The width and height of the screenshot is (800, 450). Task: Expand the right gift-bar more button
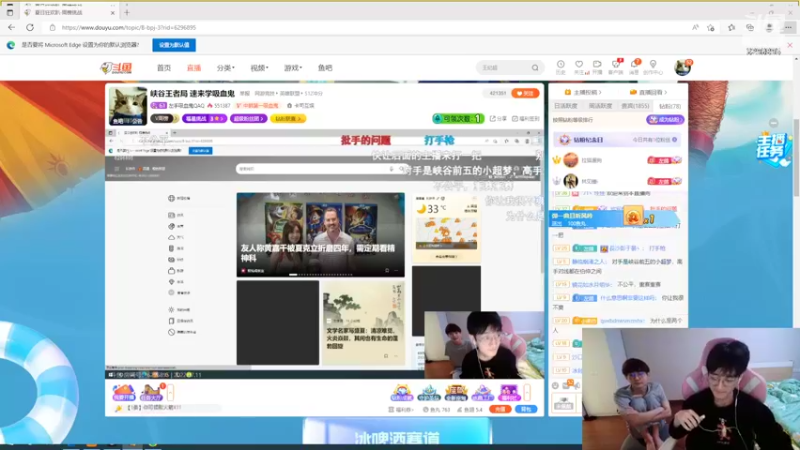point(527,392)
